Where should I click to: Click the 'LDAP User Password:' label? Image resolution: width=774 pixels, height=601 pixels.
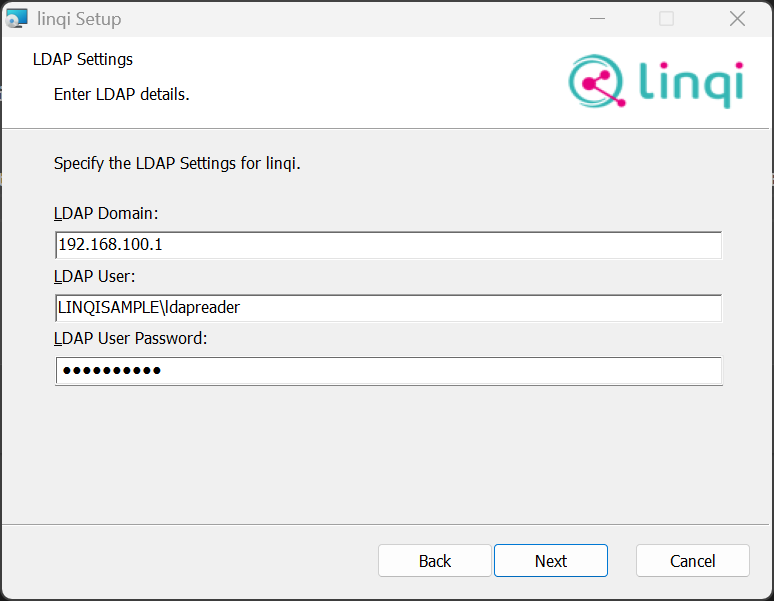130,338
